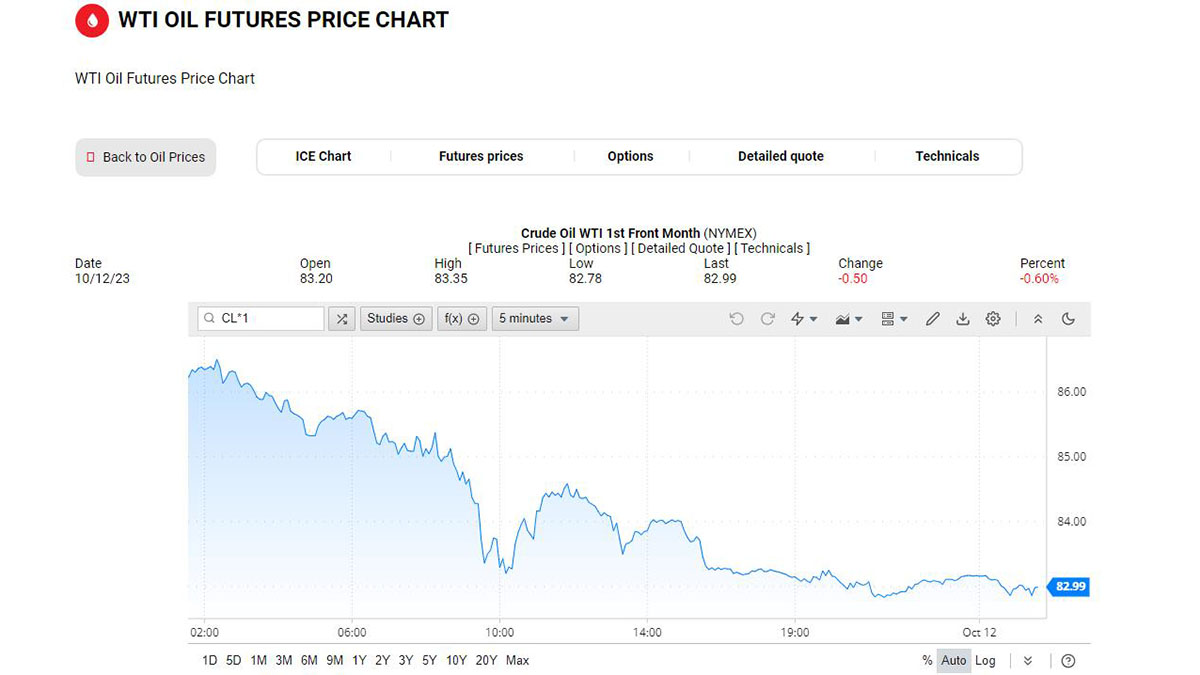Viewport: 1200px width, 675px height.
Task: Click the Open value 83.20
Action: pyautogui.click(x=316, y=278)
